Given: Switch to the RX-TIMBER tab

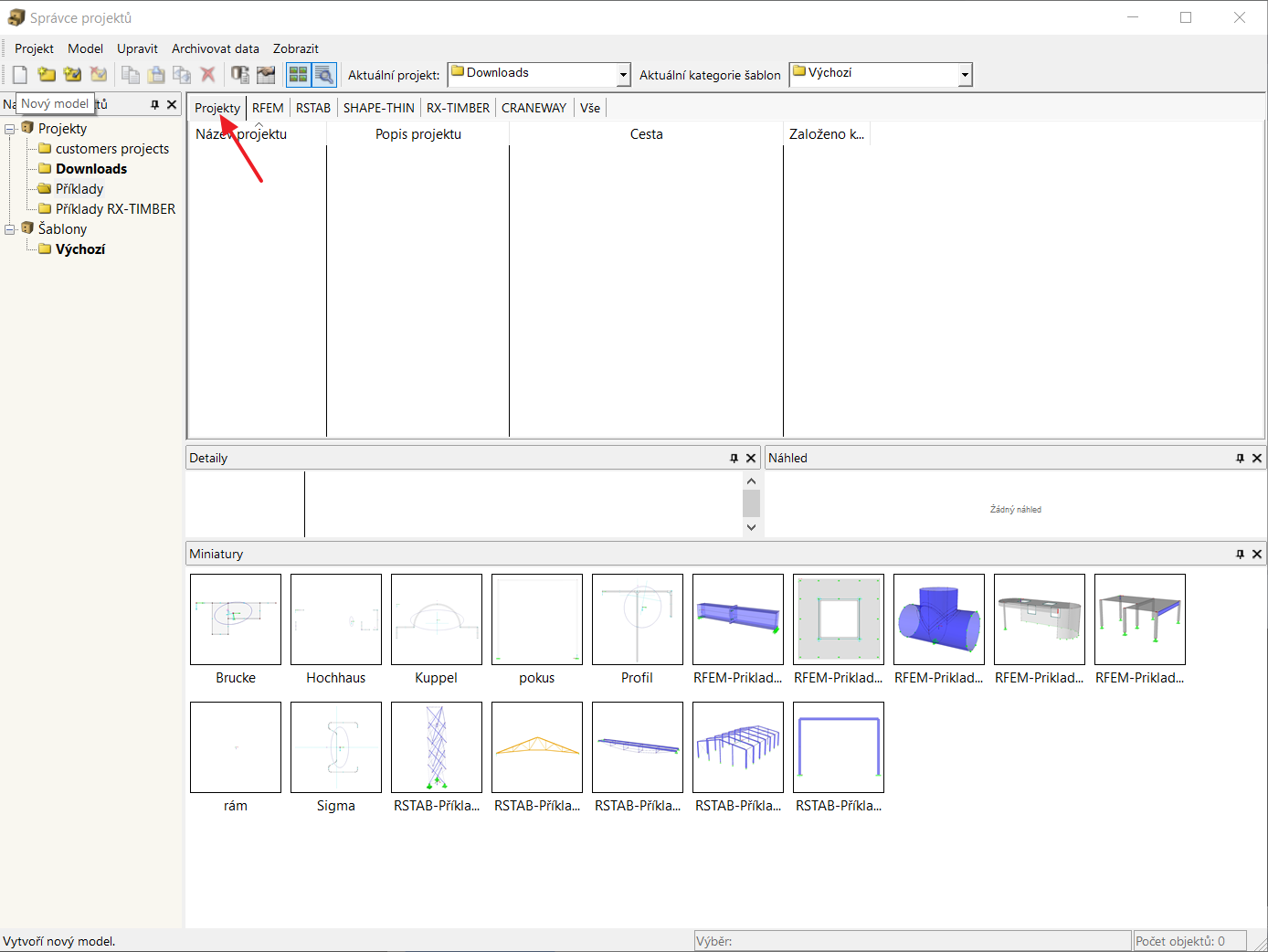Looking at the screenshot, I should [x=459, y=108].
